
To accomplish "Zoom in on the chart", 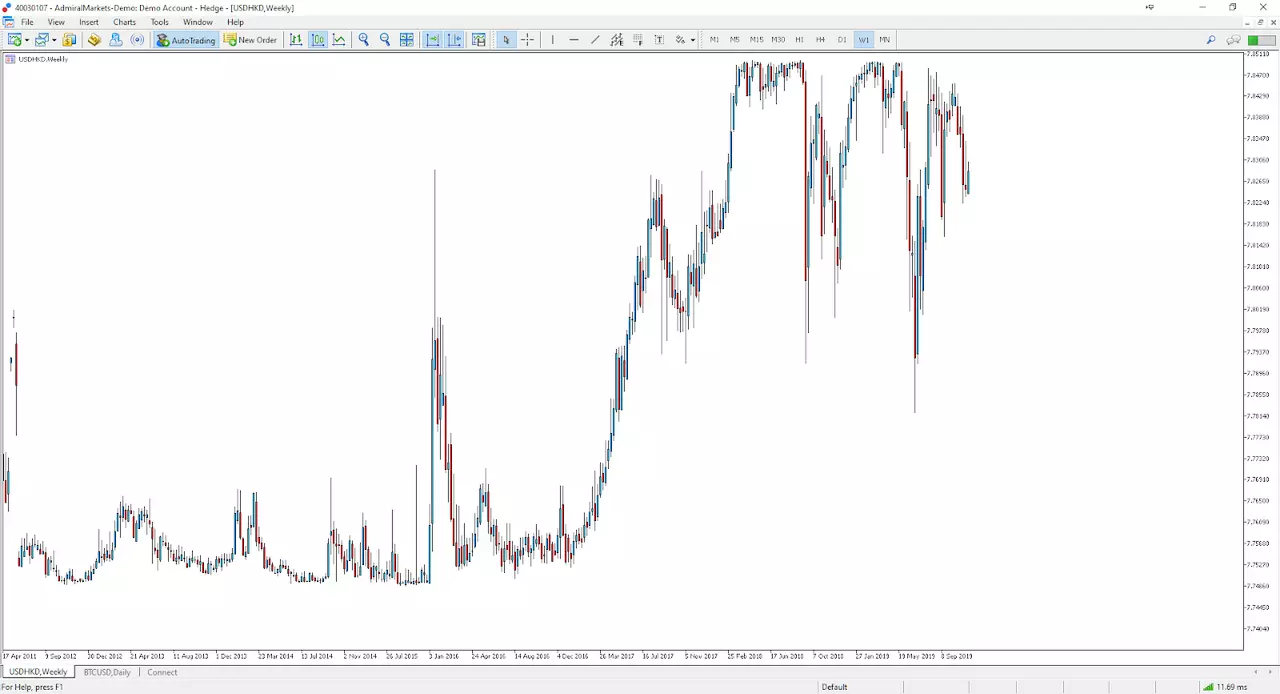I will point(364,40).
